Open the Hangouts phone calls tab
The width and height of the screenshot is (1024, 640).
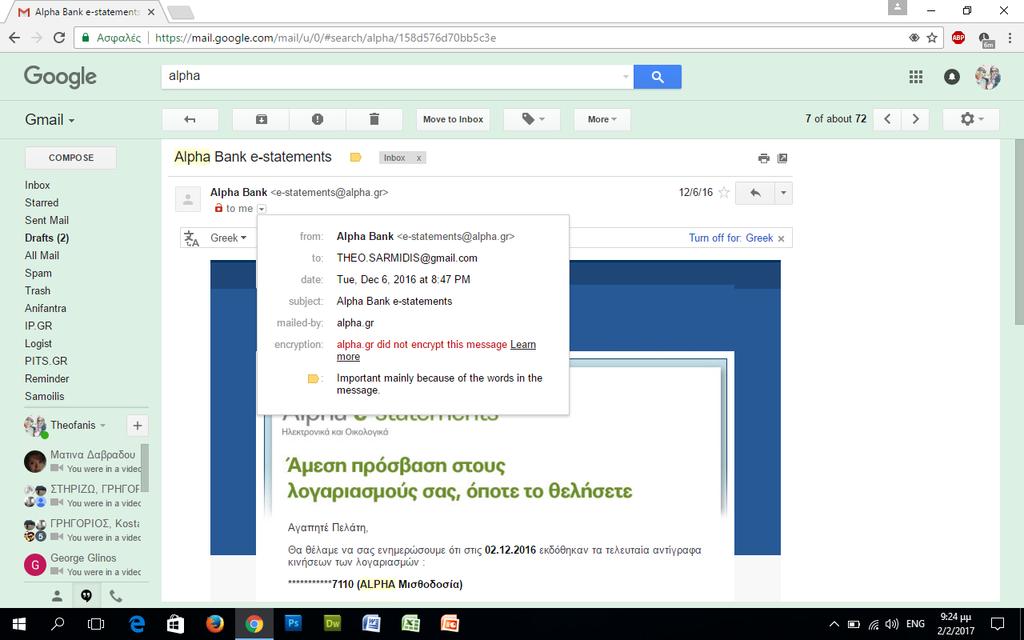tap(116, 596)
